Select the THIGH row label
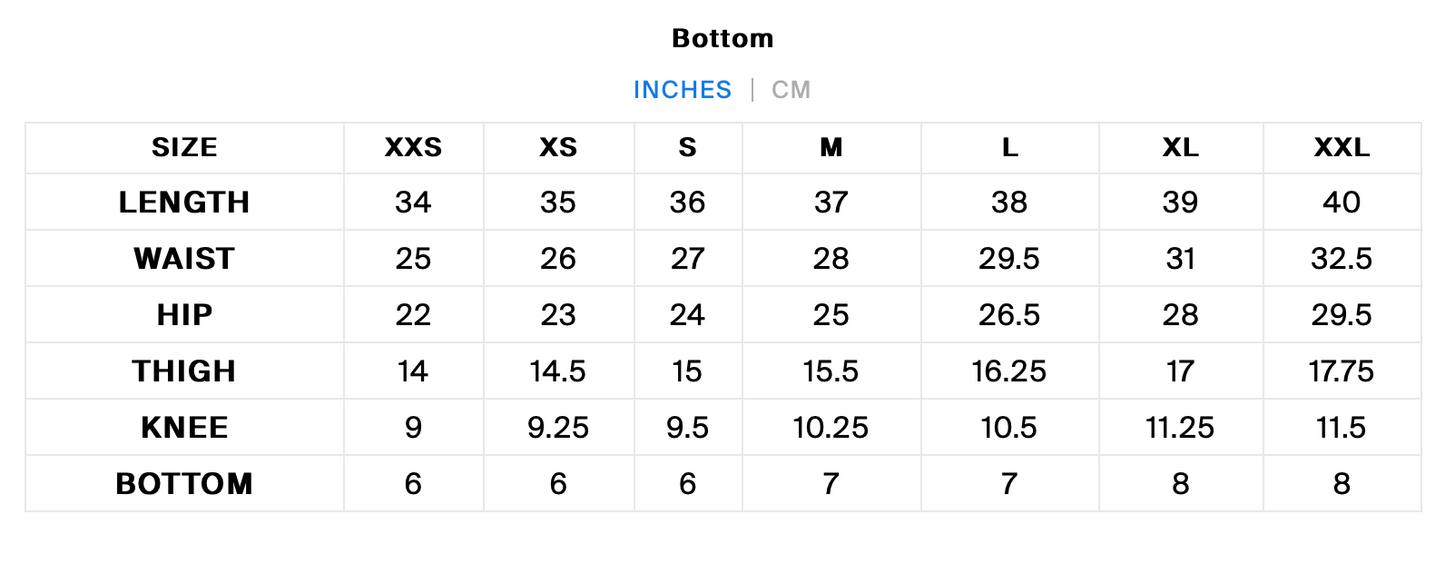 pyautogui.click(x=184, y=371)
